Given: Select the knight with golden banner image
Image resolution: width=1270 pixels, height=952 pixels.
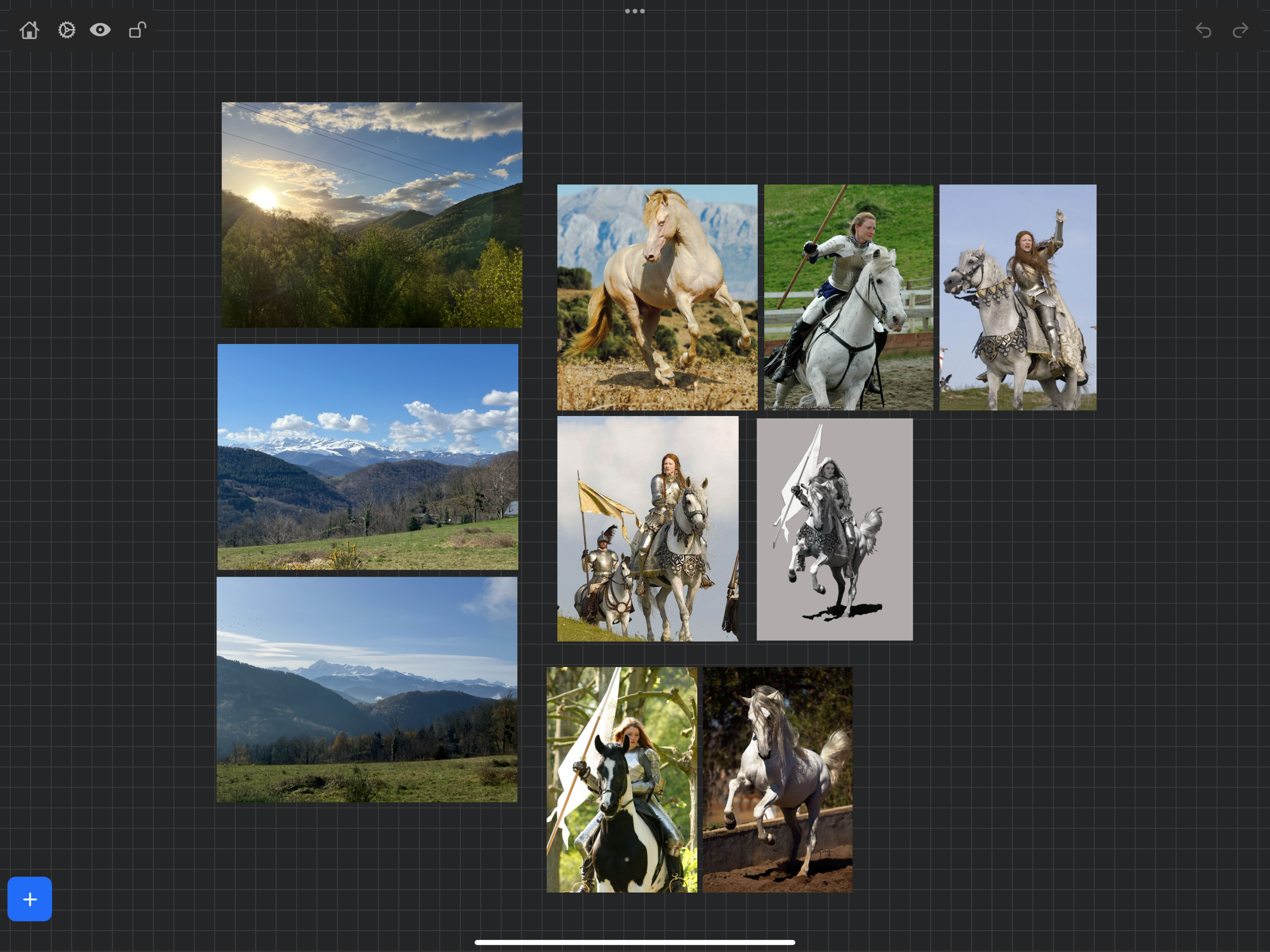Looking at the screenshot, I should 648,528.
